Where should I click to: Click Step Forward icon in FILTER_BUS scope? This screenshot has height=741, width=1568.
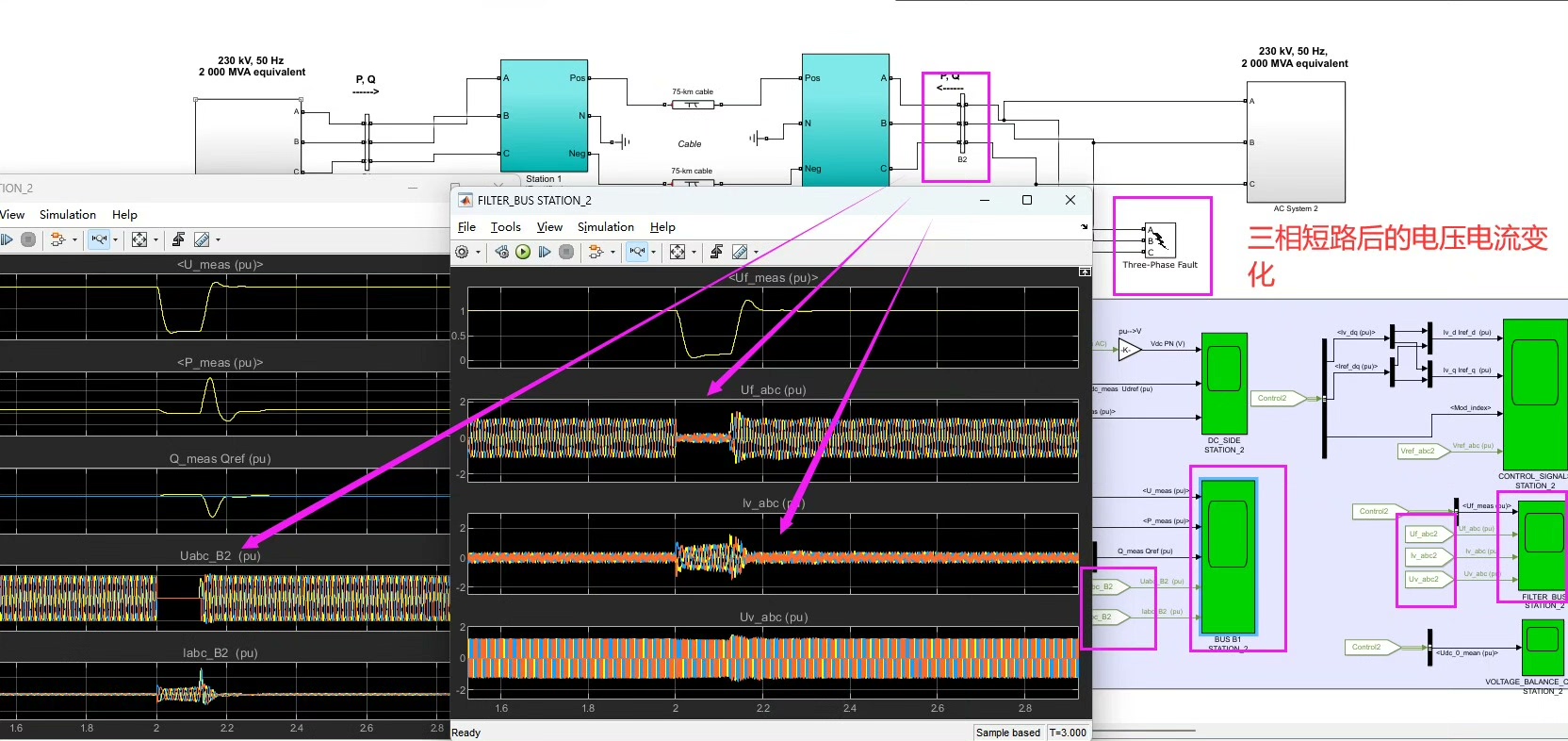(x=545, y=252)
